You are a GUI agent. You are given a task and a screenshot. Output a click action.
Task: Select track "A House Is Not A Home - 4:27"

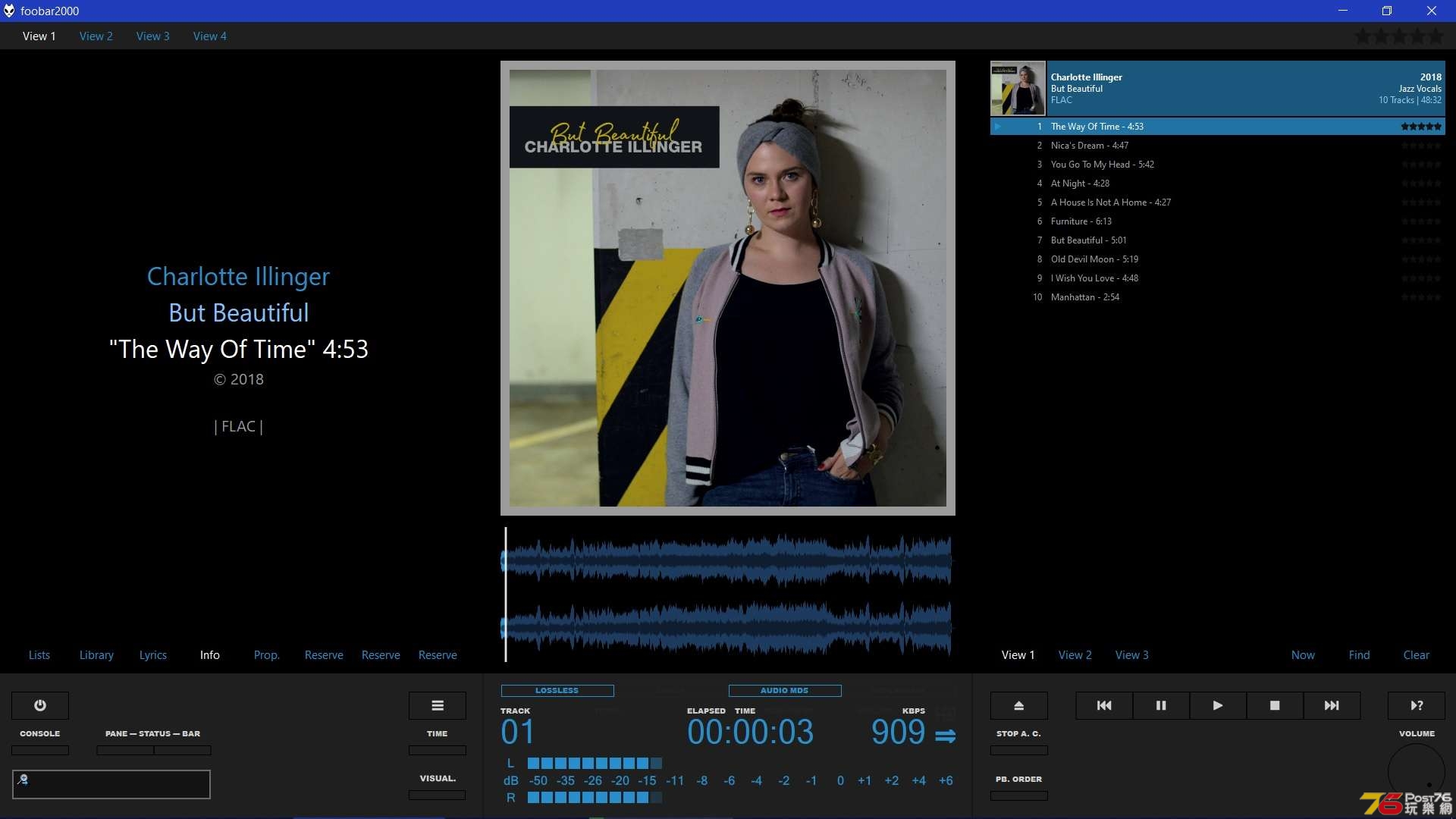[x=1218, y=202]
